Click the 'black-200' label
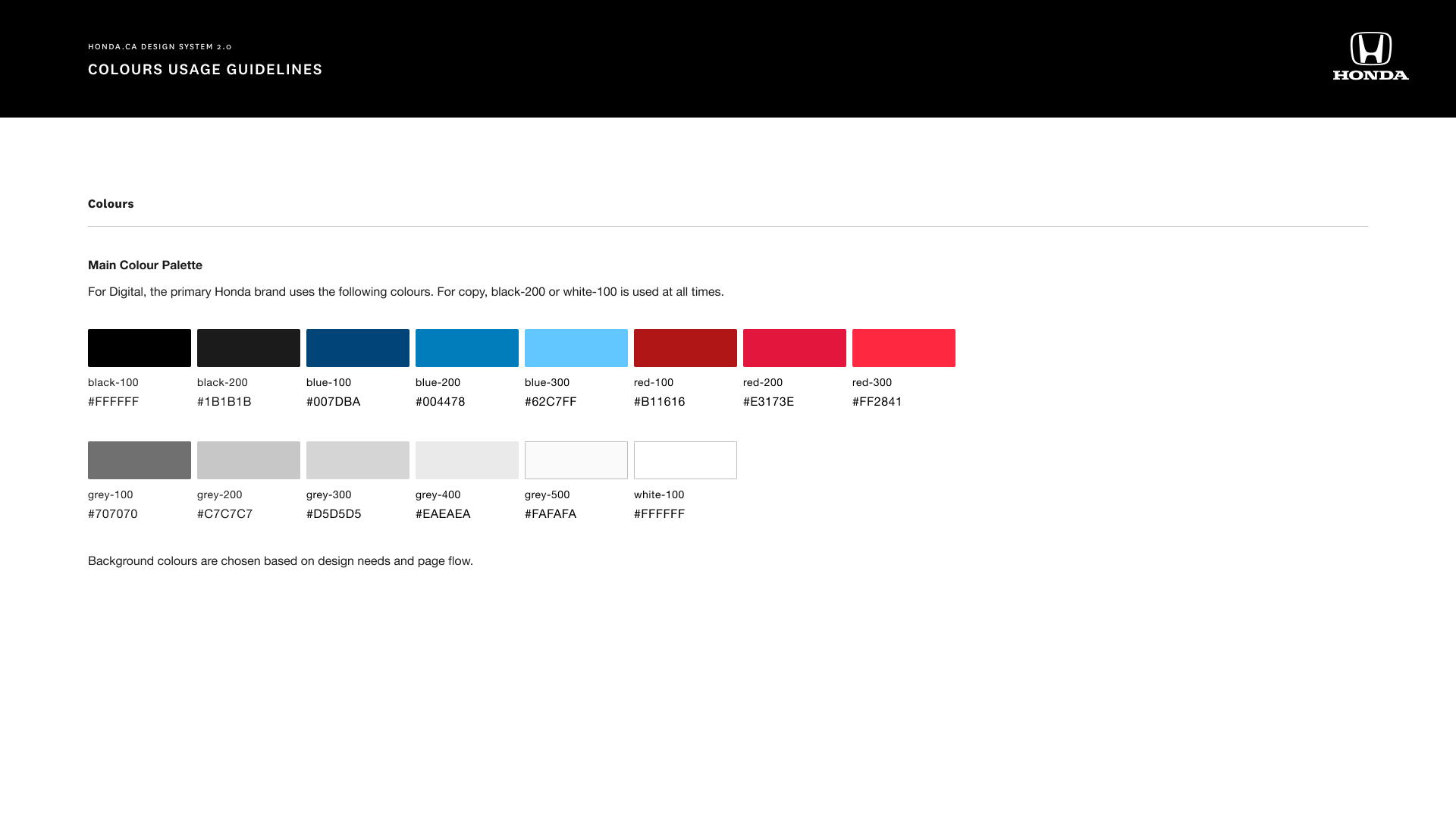Image resolution: width=1456 pixels, height=819 pixels. coord(222,383)
